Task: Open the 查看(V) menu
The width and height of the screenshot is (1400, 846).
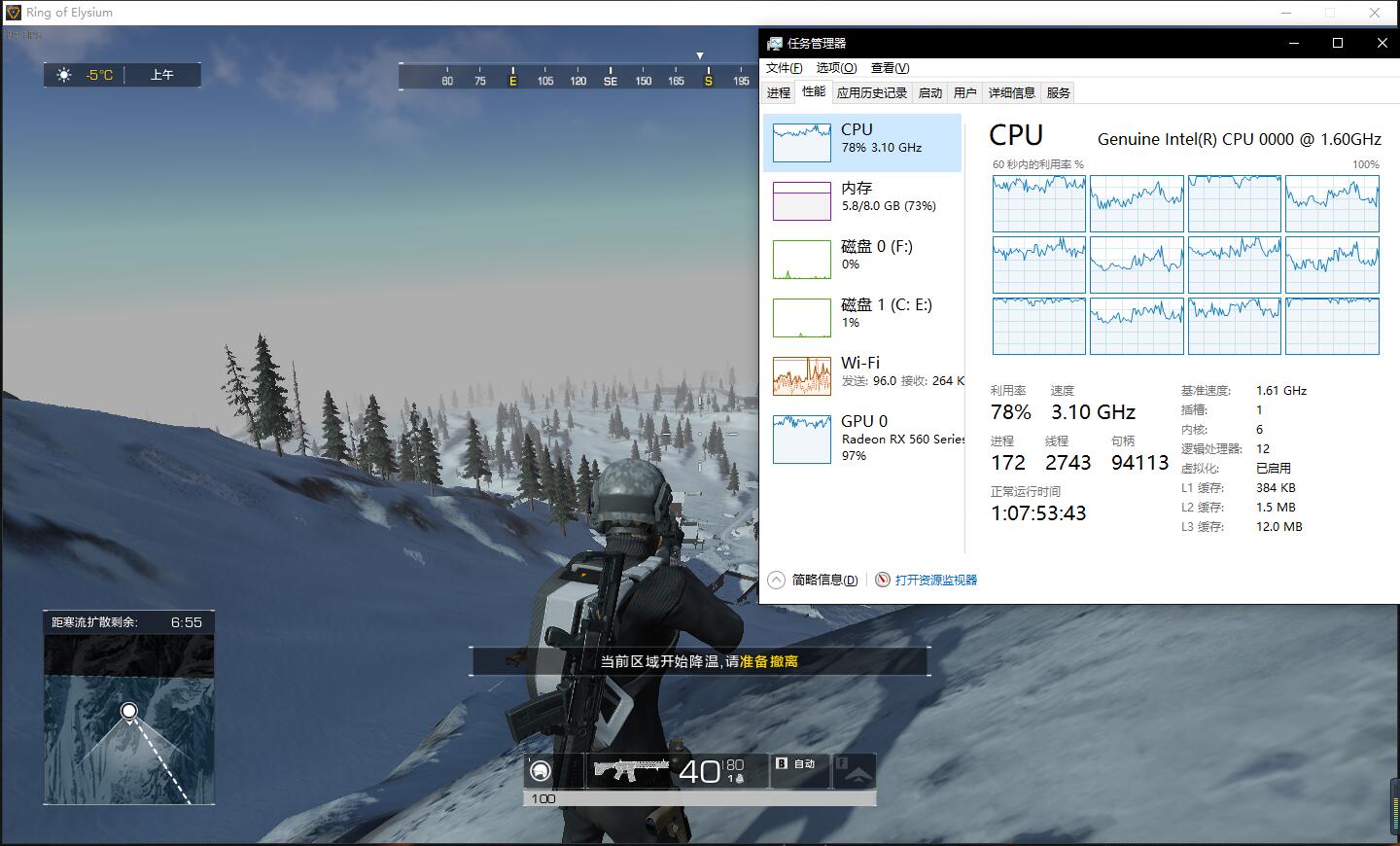Action: [x=890, y=68]
